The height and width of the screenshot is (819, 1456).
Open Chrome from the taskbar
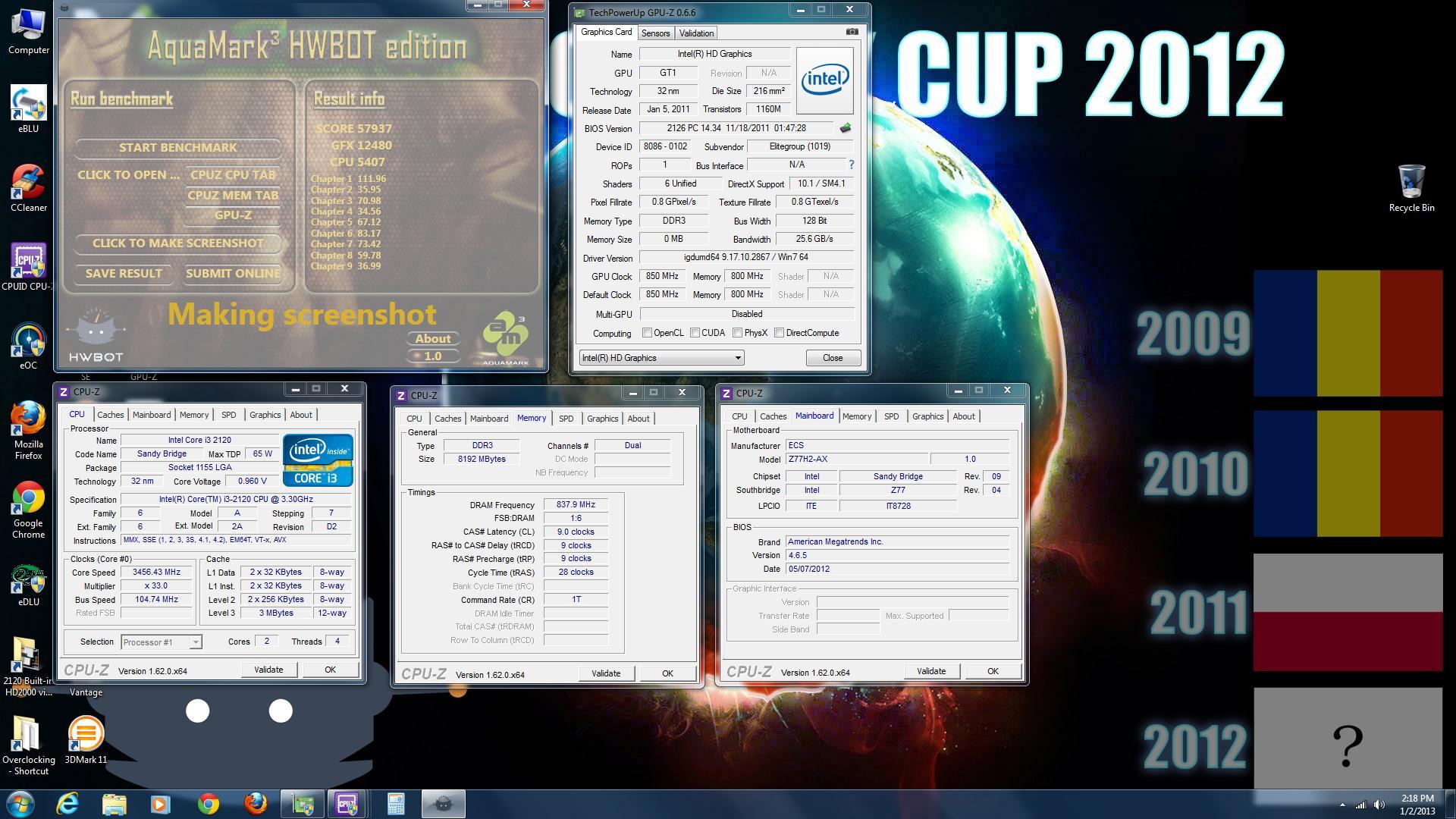point(208,804)
